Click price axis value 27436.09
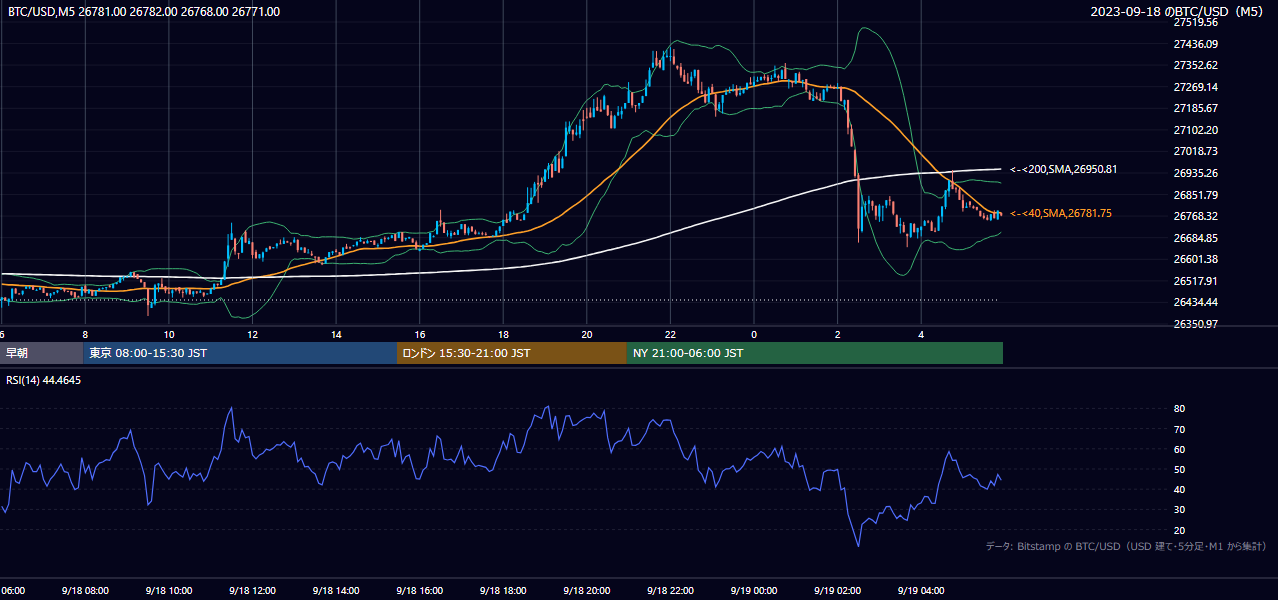This screenshot has height=600, width=1278. point(1195,44)
